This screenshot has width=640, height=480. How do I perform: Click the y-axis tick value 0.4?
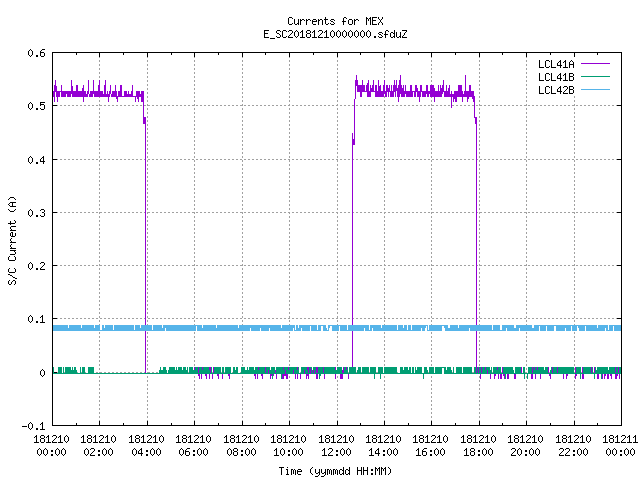tap(36, 160)
